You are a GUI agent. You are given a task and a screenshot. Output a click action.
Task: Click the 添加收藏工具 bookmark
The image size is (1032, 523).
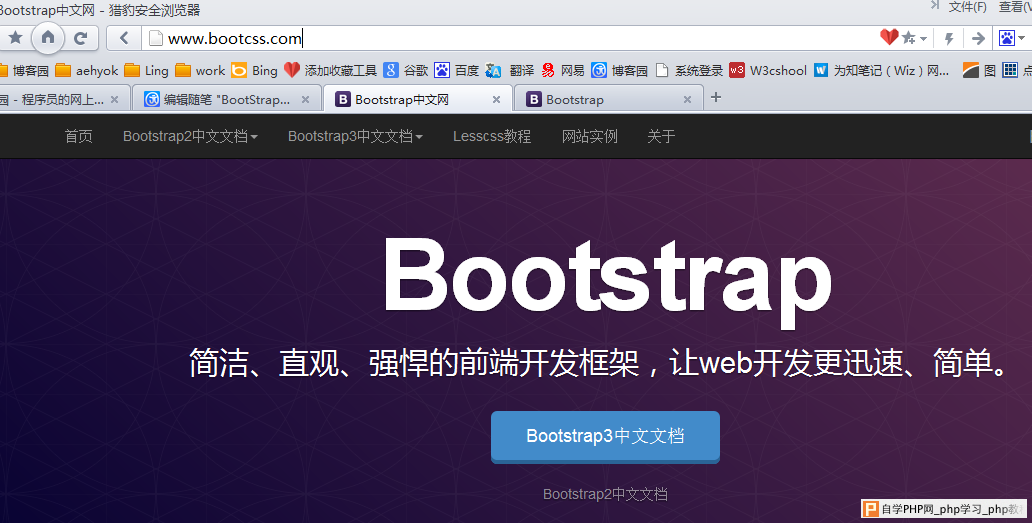331,70
